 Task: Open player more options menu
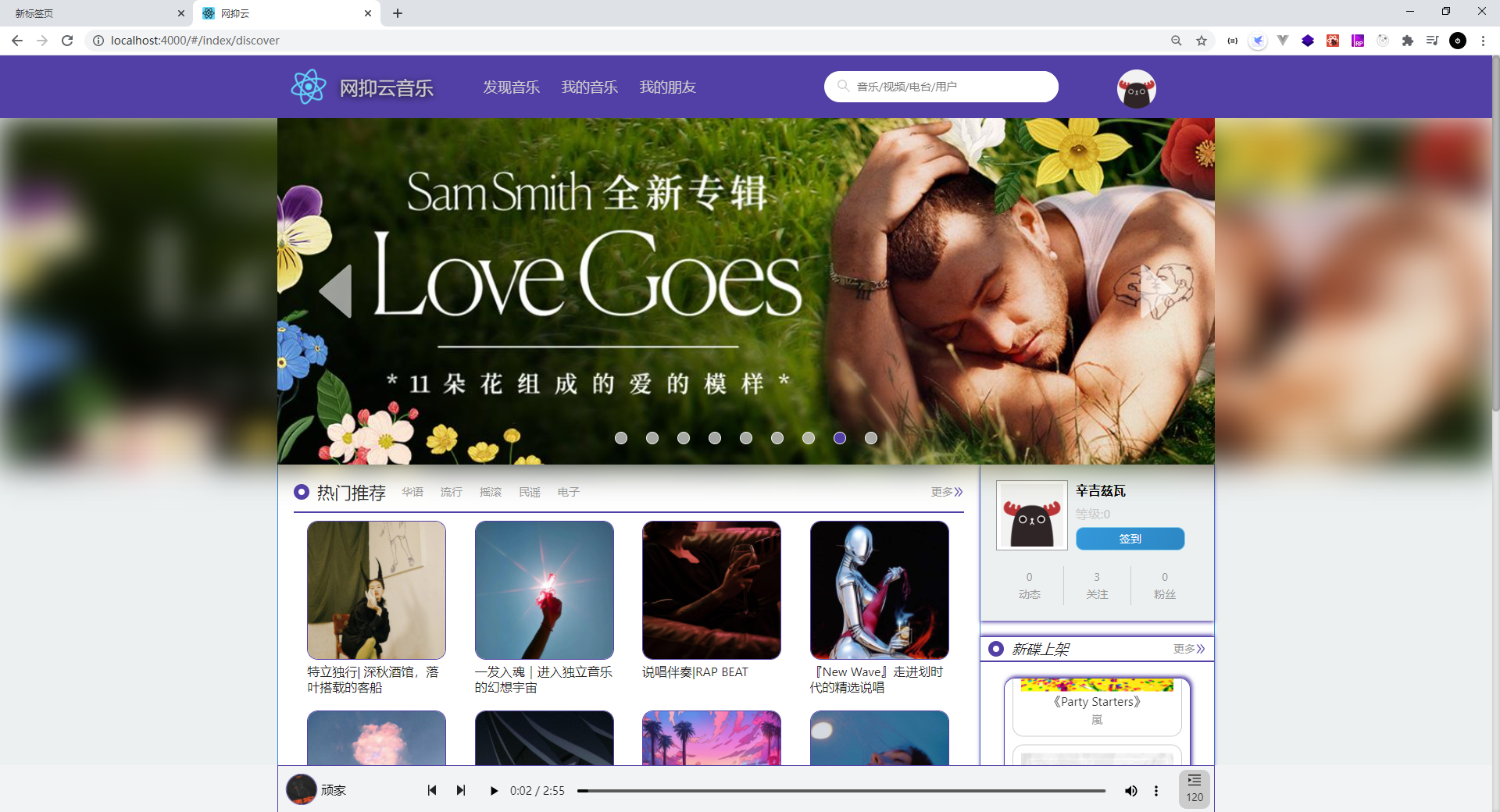(1156, 791)
